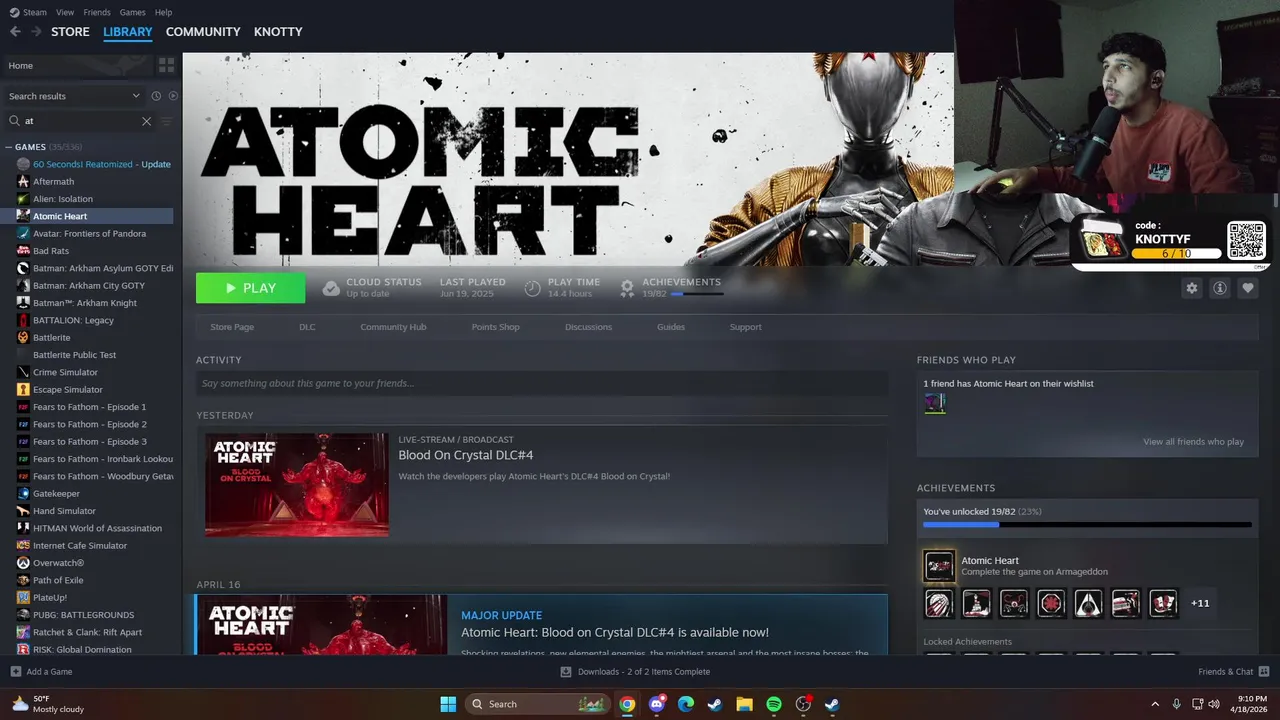Show game info via the info icon
The image size is (1280, 720).
click(1220, 288)
